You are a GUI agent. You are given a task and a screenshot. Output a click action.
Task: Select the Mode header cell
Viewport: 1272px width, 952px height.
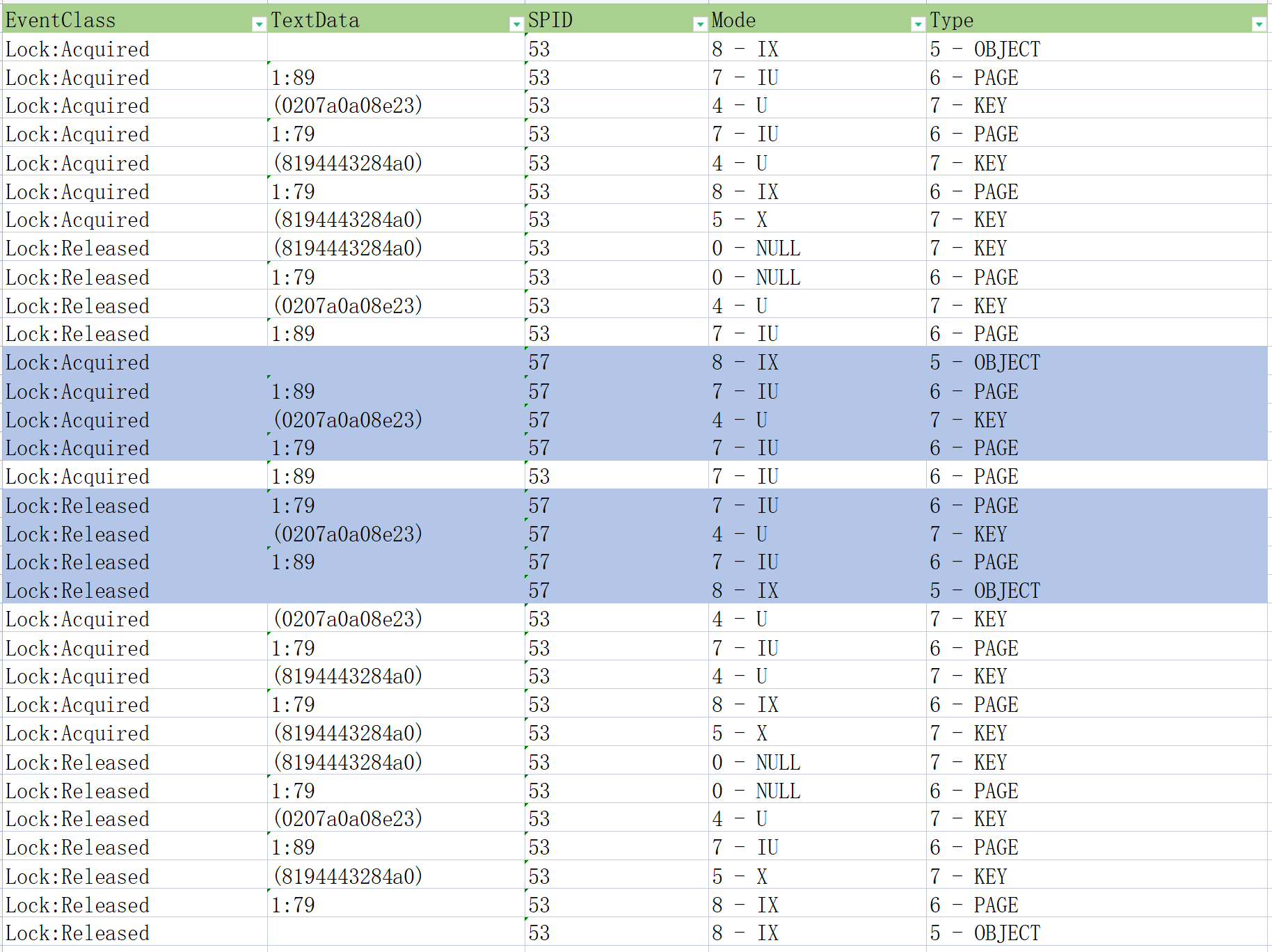coord(818,19)
